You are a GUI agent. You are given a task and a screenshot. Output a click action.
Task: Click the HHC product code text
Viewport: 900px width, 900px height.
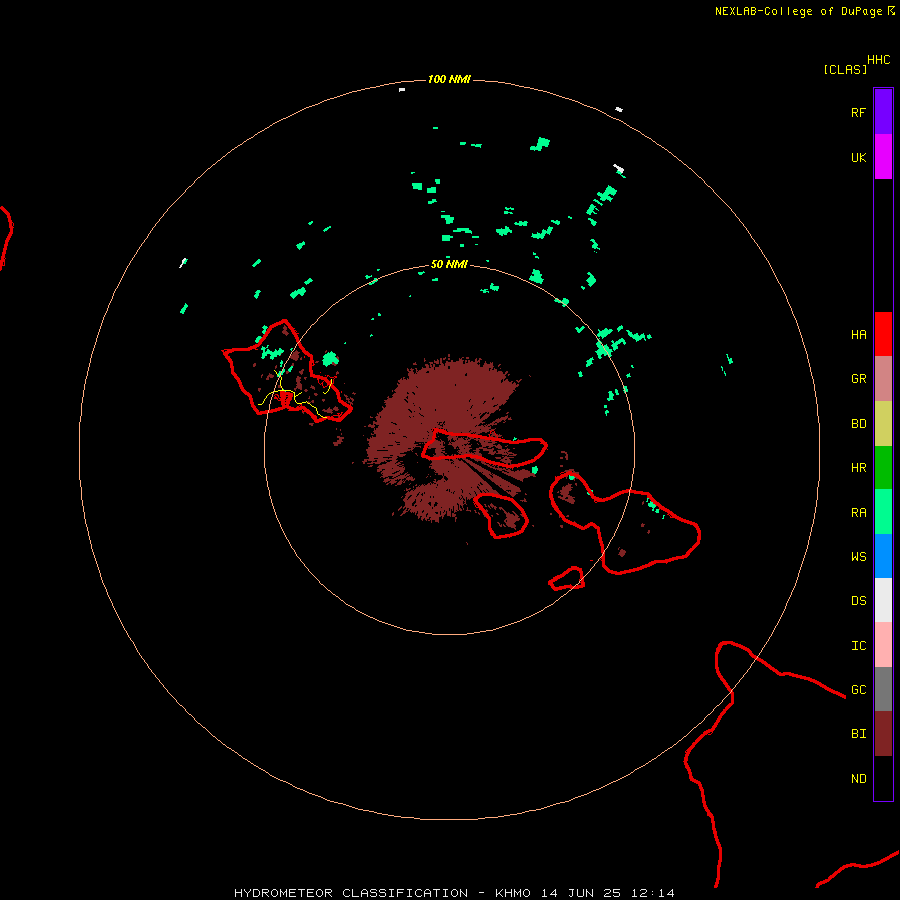point(878,59)
